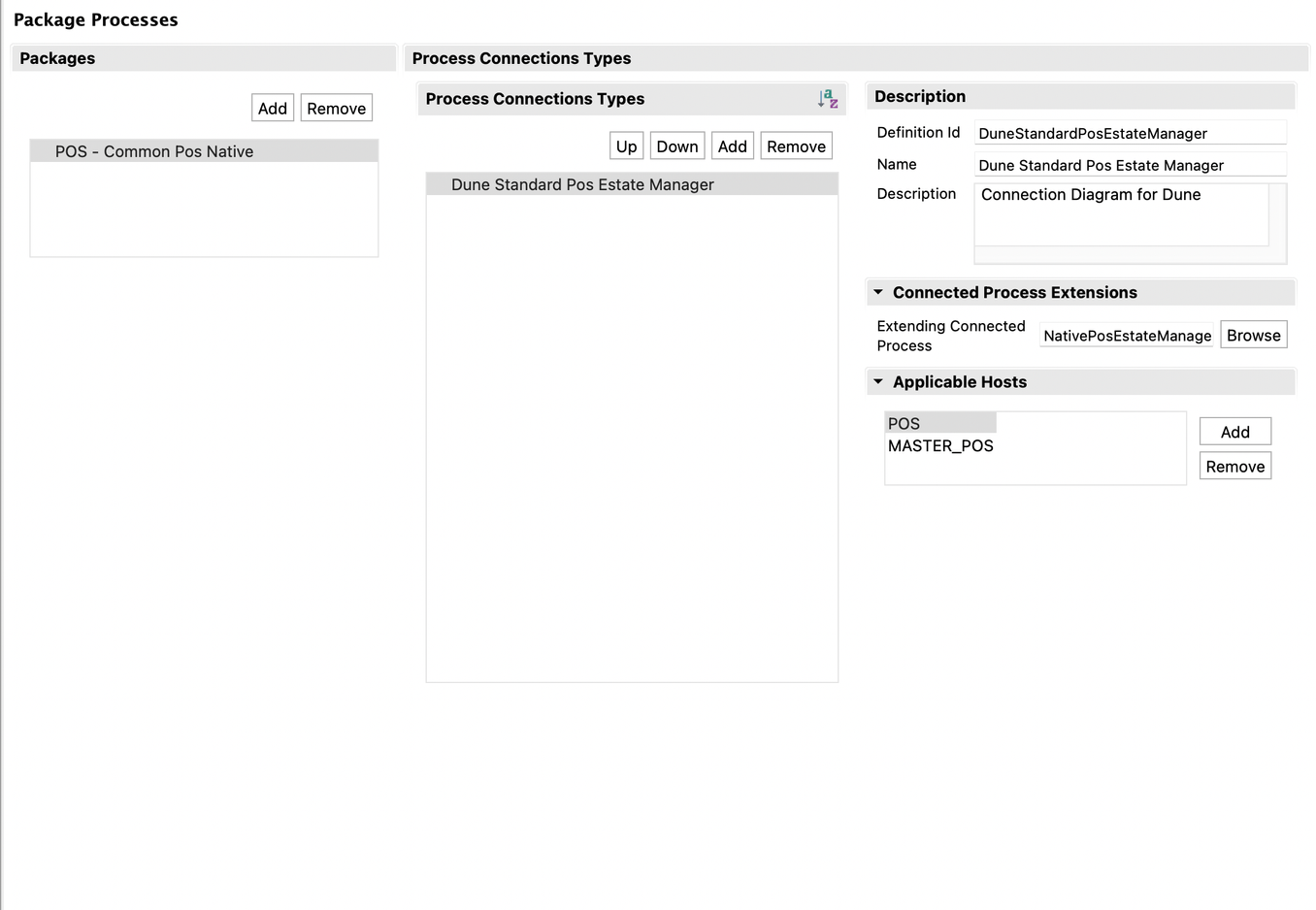Edit the Name field
1316x910 pixels.
(x=1131, y=165)
